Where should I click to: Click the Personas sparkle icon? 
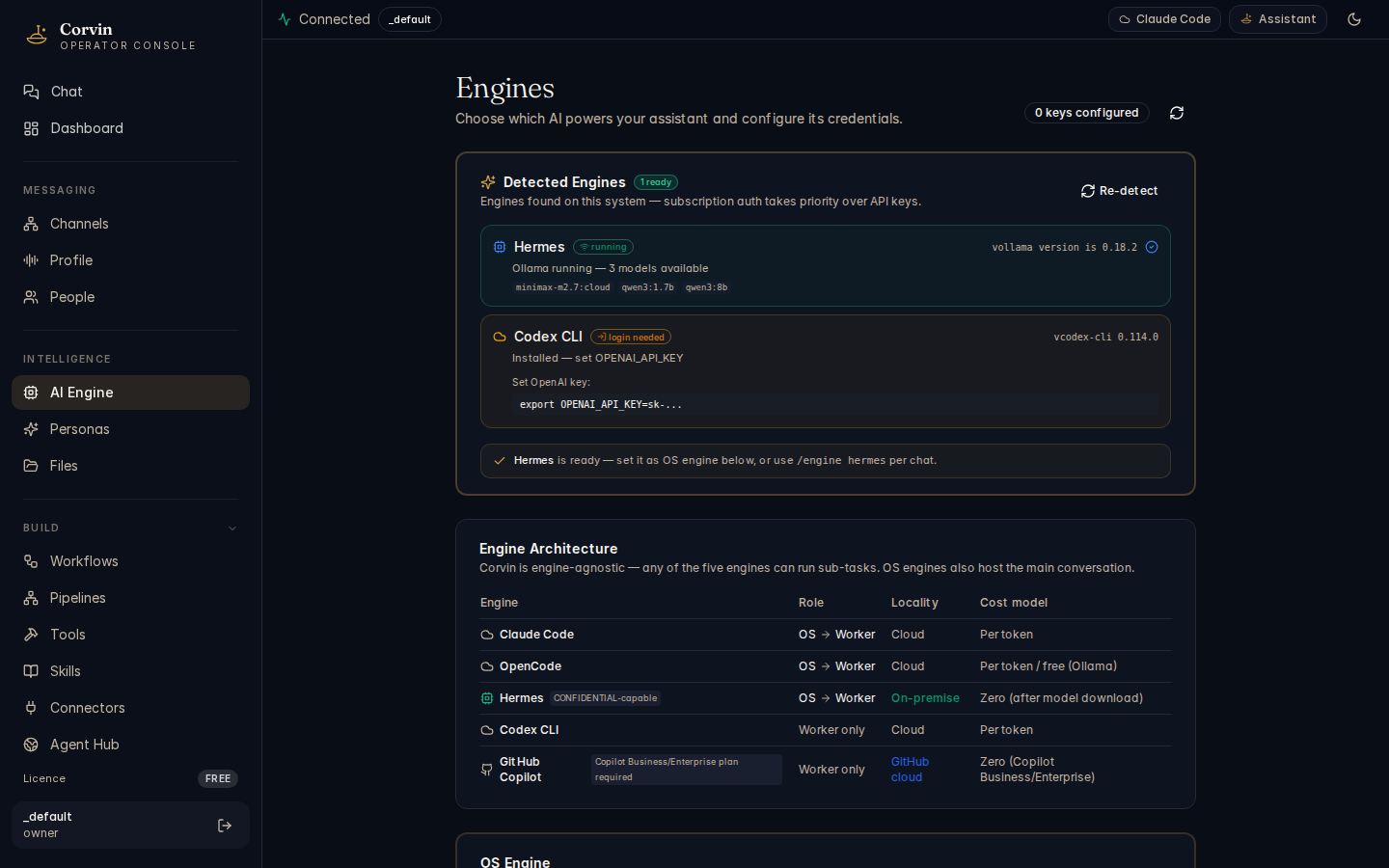coord(31,429)
